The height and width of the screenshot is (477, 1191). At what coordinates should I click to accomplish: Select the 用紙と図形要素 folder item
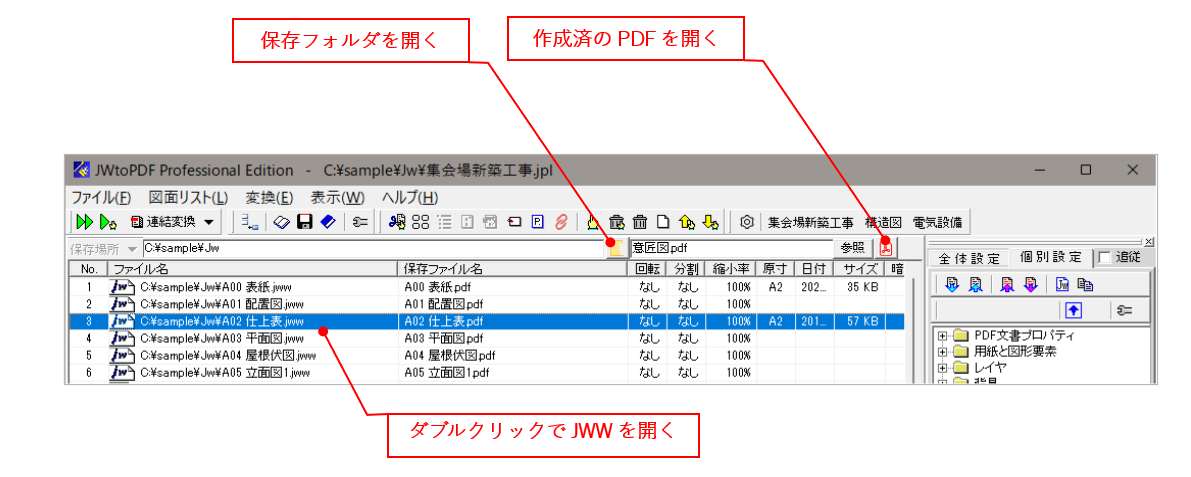point(1005,352)
